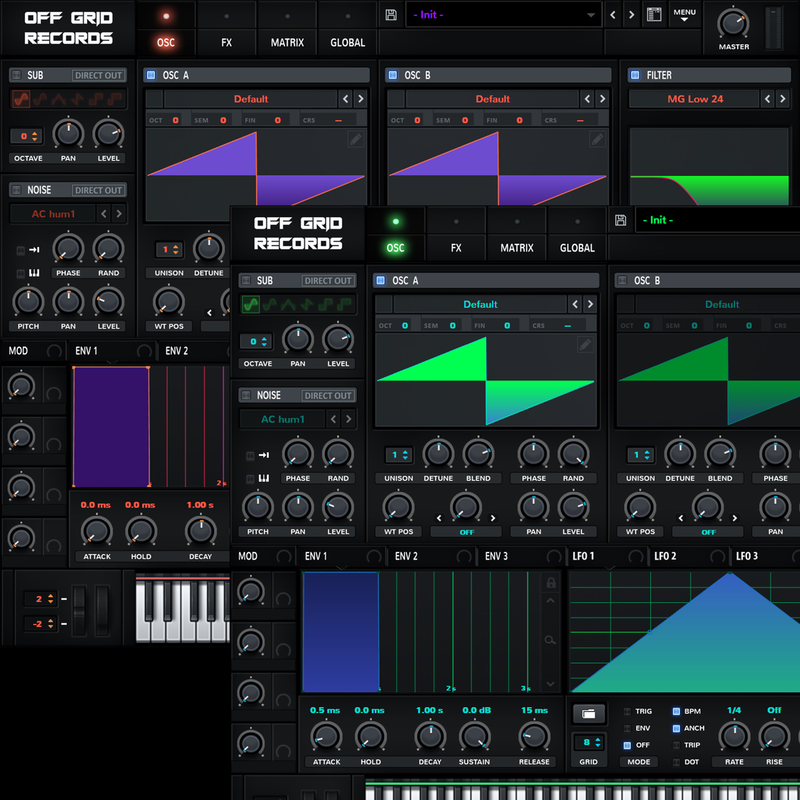Click the AC hum1 noise name in the green-skin window

[x=283, y=419]
